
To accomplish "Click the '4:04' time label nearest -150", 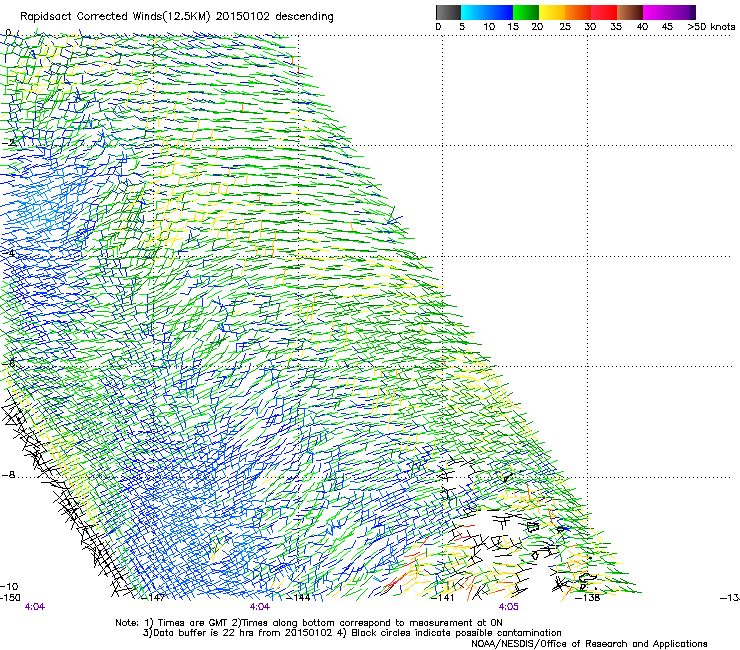I will click(34, 607).
